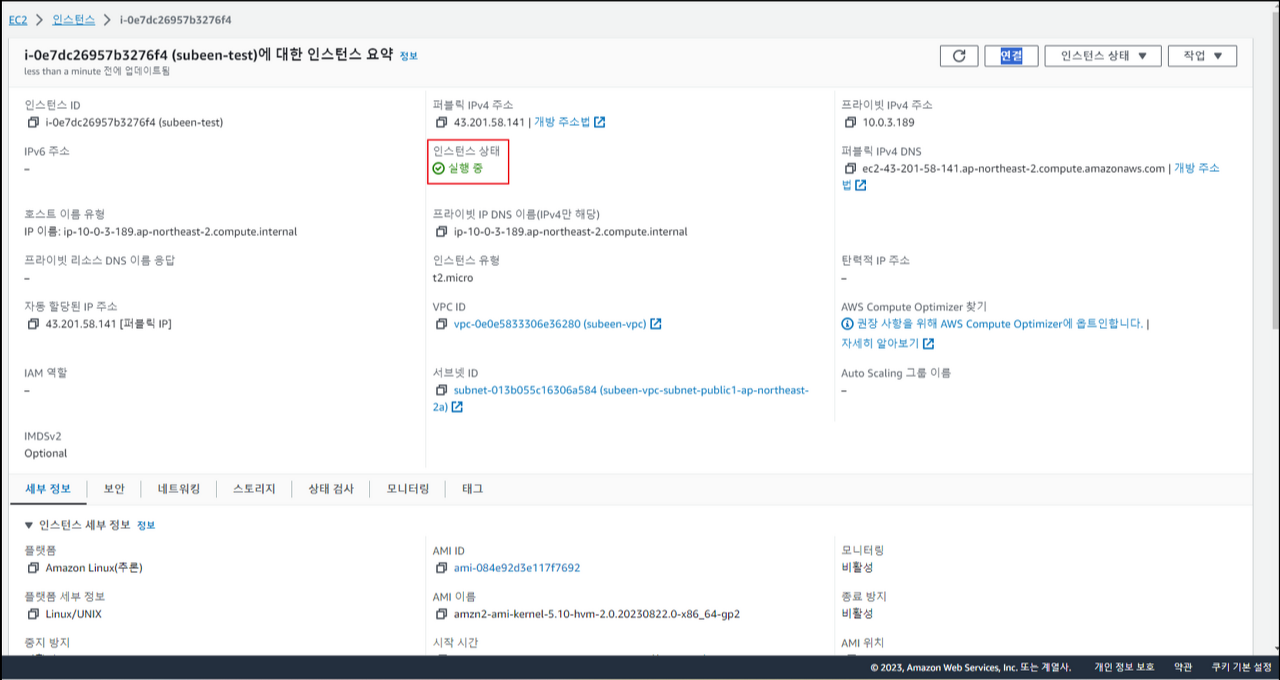Viewport: 1280px width, 680px height.
Task: Click Compute Optimizer opt-in link
Action: click(x=1000, y=324)
